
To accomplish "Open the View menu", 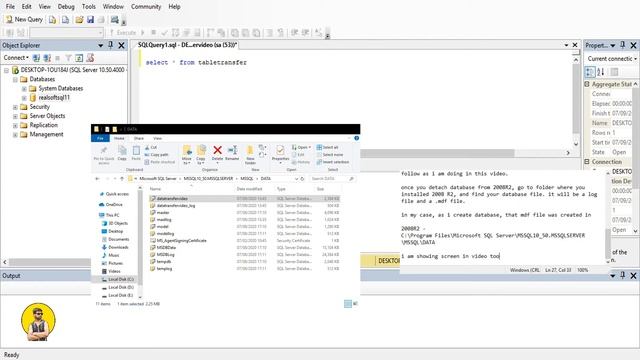I will pyautogui.click(x=44, y=7).
